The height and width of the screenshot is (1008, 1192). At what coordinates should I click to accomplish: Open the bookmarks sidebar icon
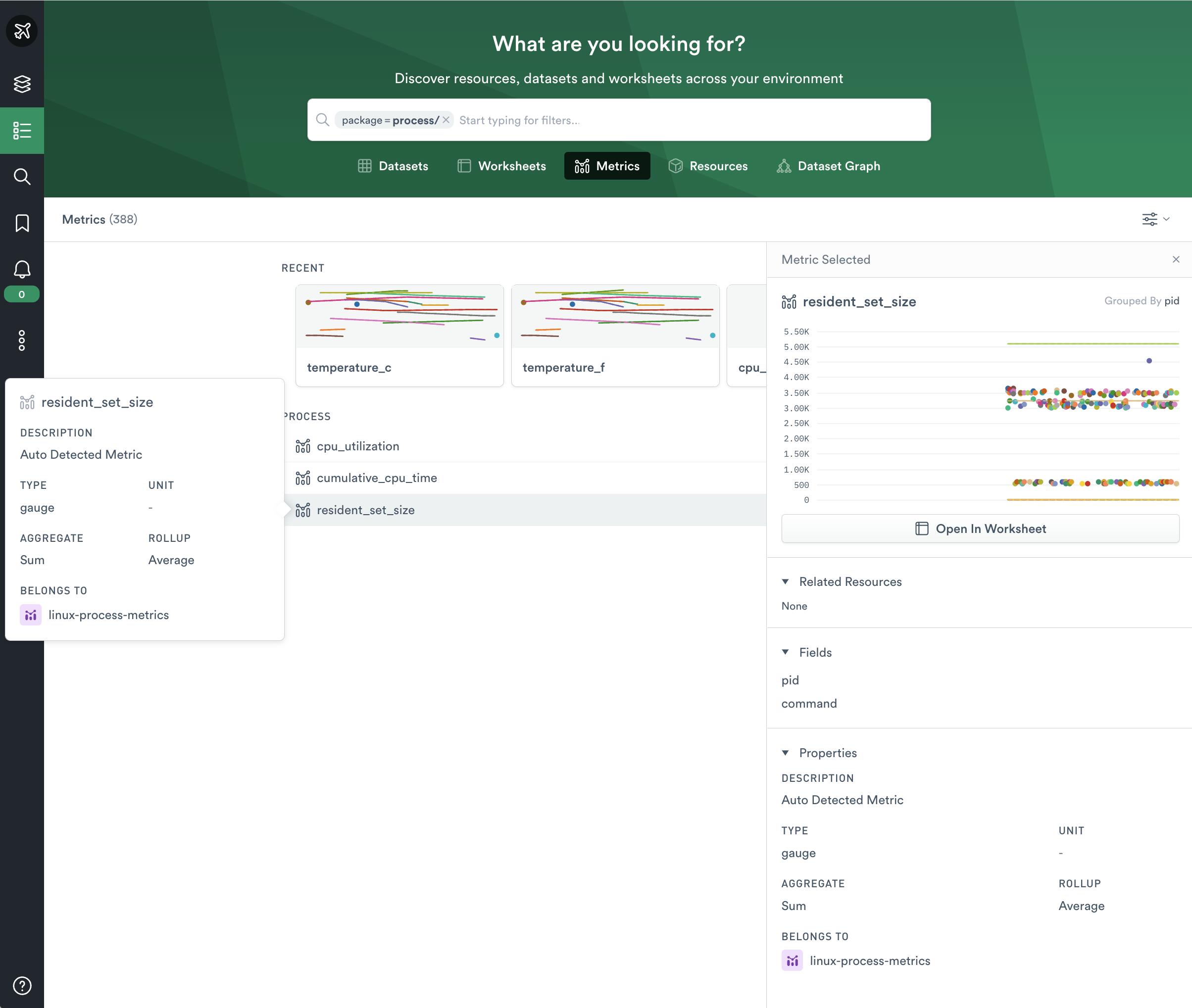[22, 223]
